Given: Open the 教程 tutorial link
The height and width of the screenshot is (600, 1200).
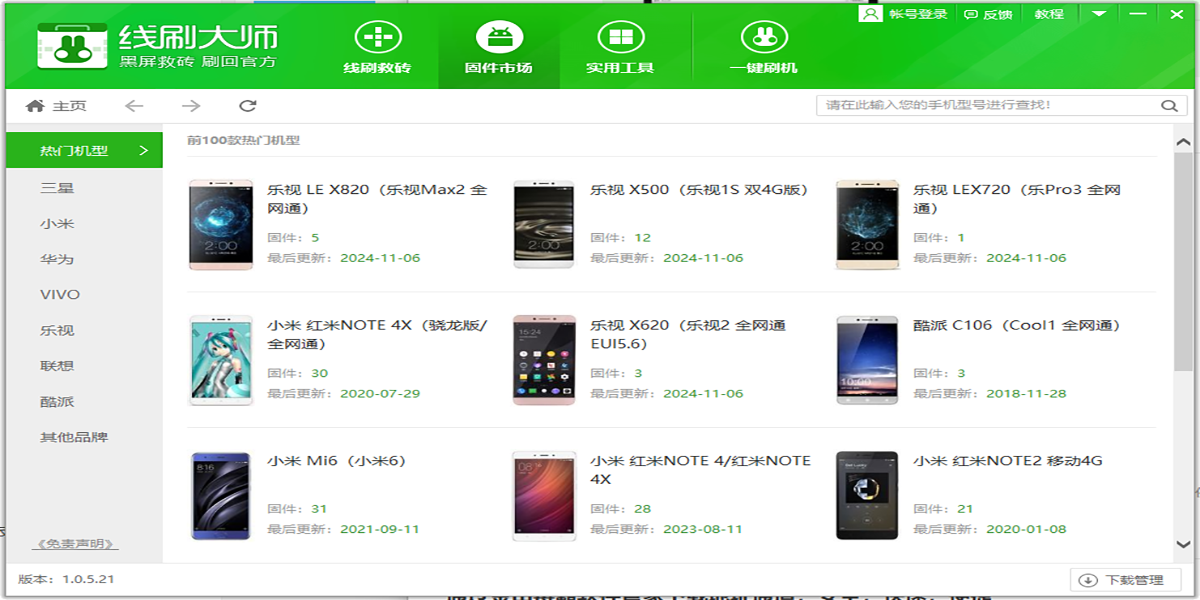Looking at the screenshot, I should (1049, 14).
